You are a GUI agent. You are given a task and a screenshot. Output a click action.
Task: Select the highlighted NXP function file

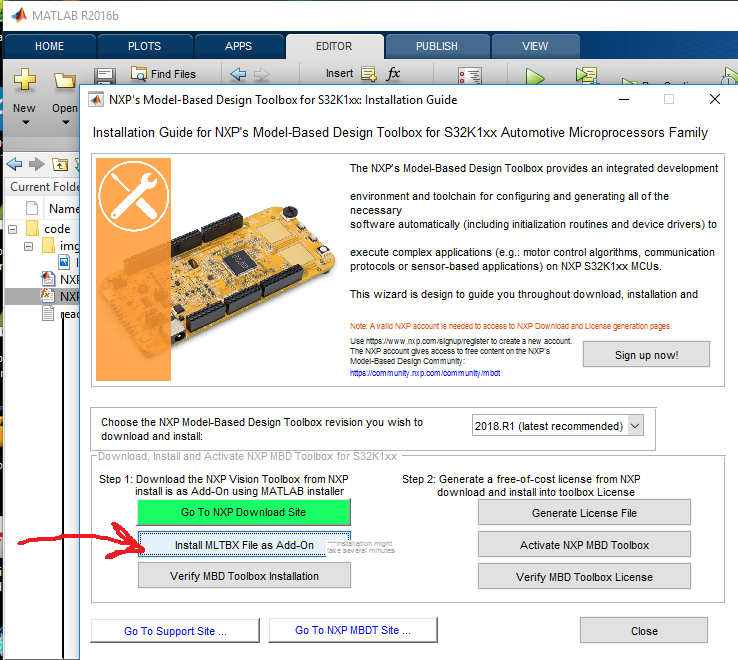click(60, 296)
